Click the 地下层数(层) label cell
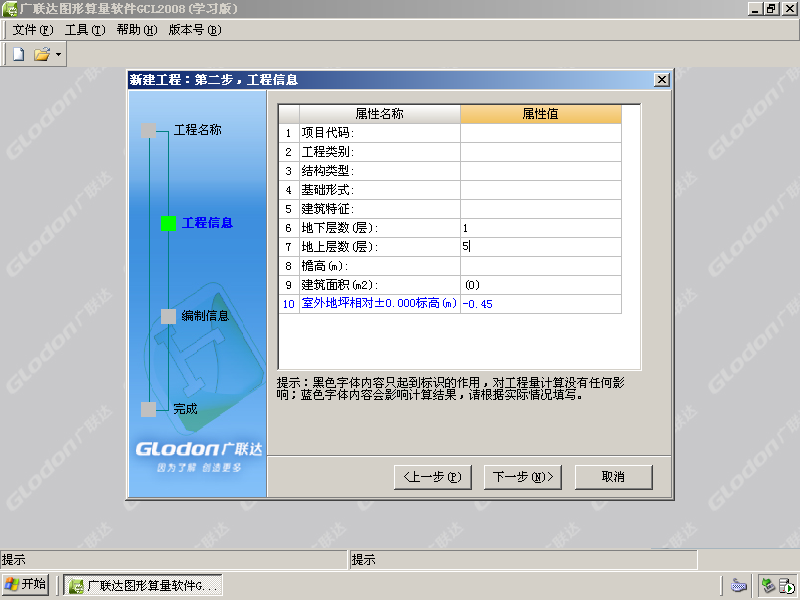Image resolution: width=800 pixels, height=600 pixels. 380,228
